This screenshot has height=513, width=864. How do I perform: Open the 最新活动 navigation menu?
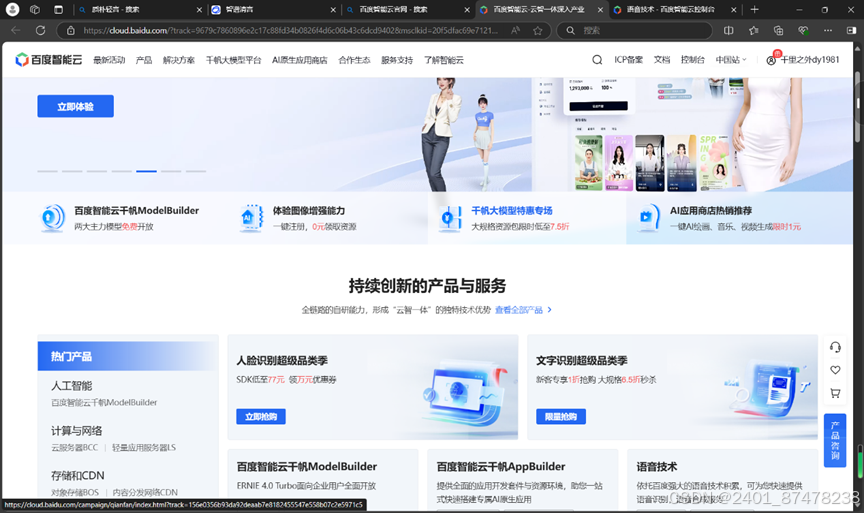point(109,60)
